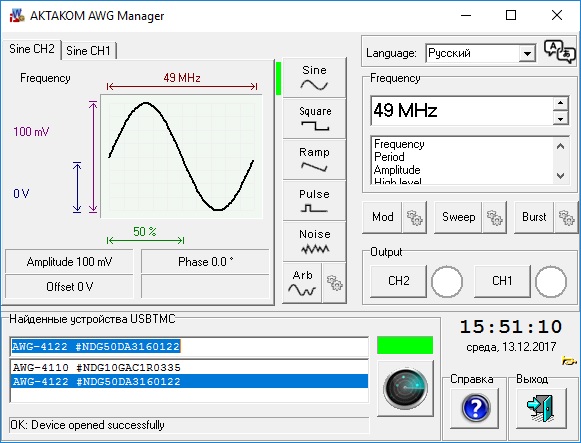Click the 49 MHz frequency input field
This screenshot has height=443, width=581.
coord(462,111)
